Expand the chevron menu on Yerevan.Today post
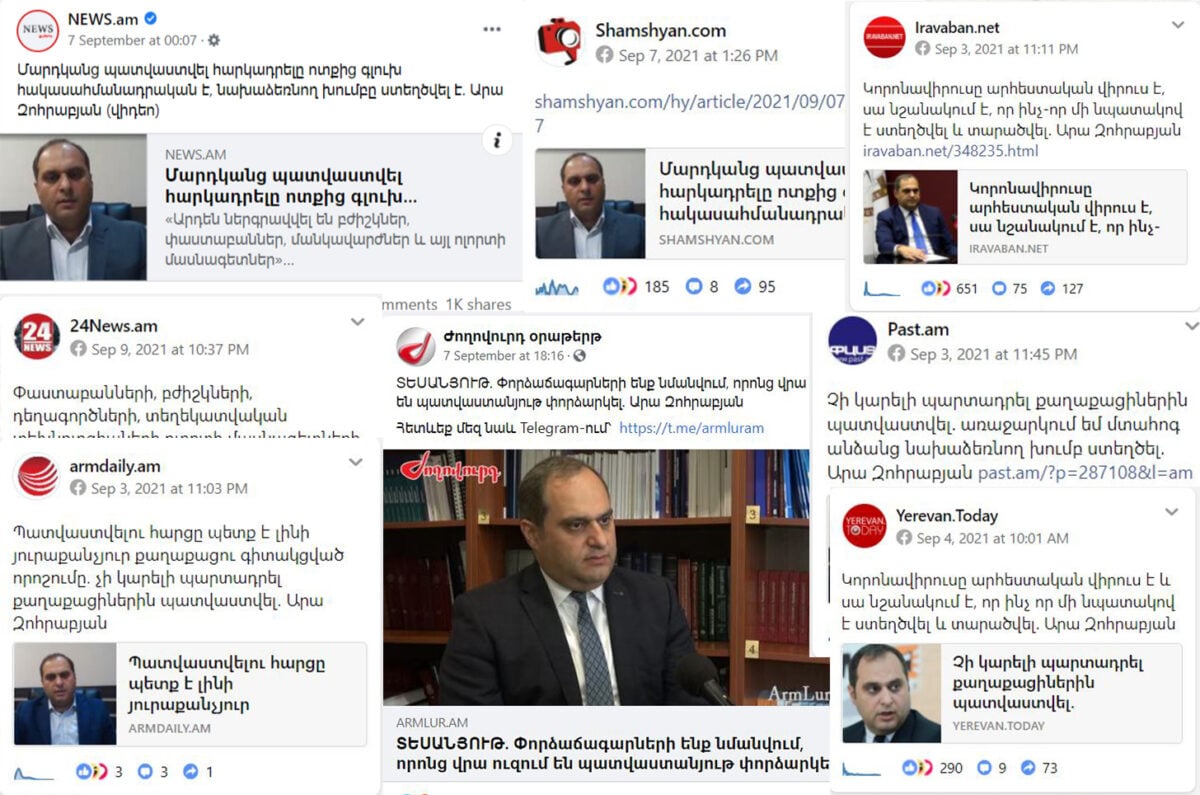This screenshot has width=1200, height=795. click(x=1172, y=512)
